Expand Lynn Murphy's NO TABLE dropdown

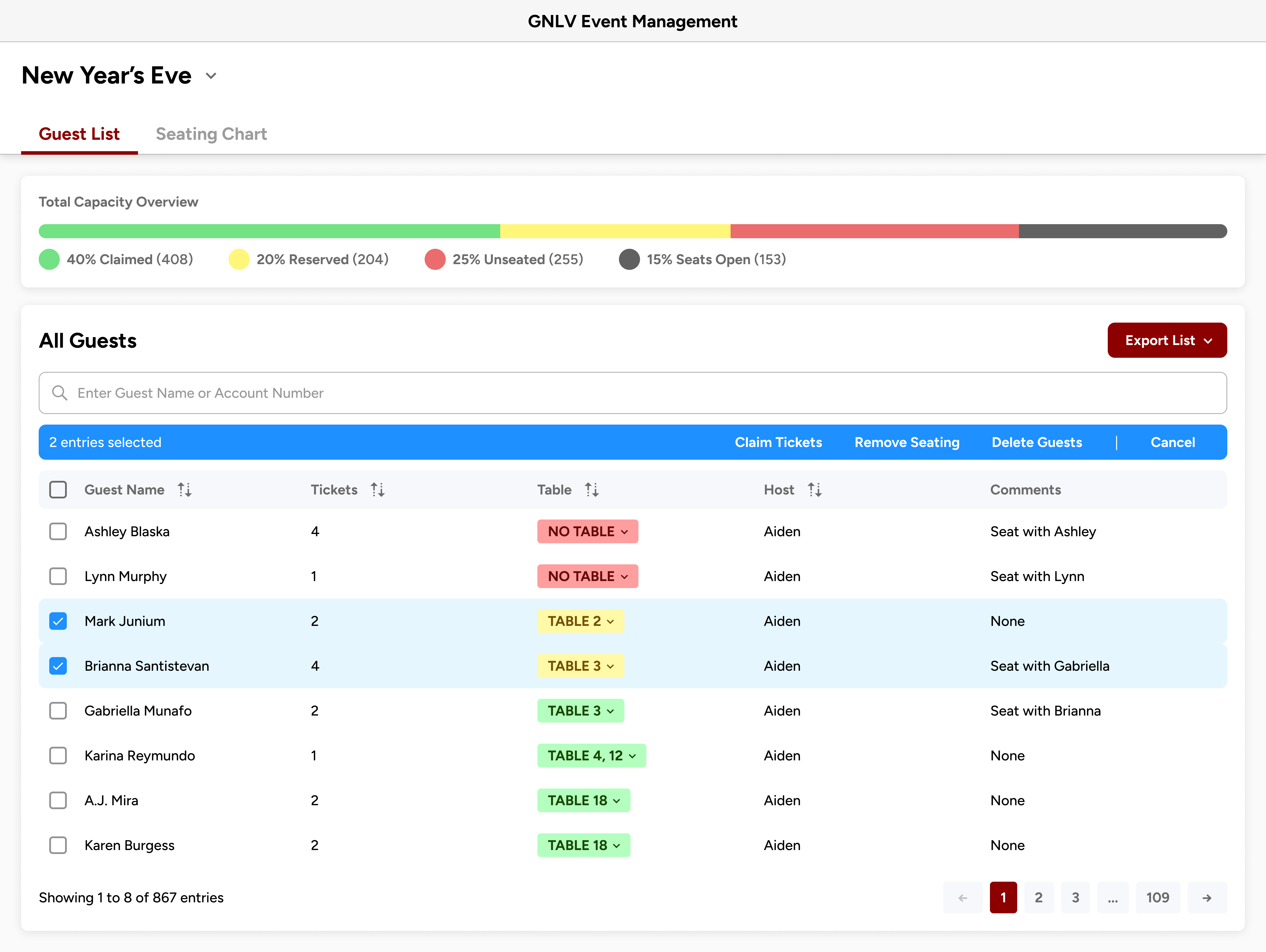pos(587,577)
